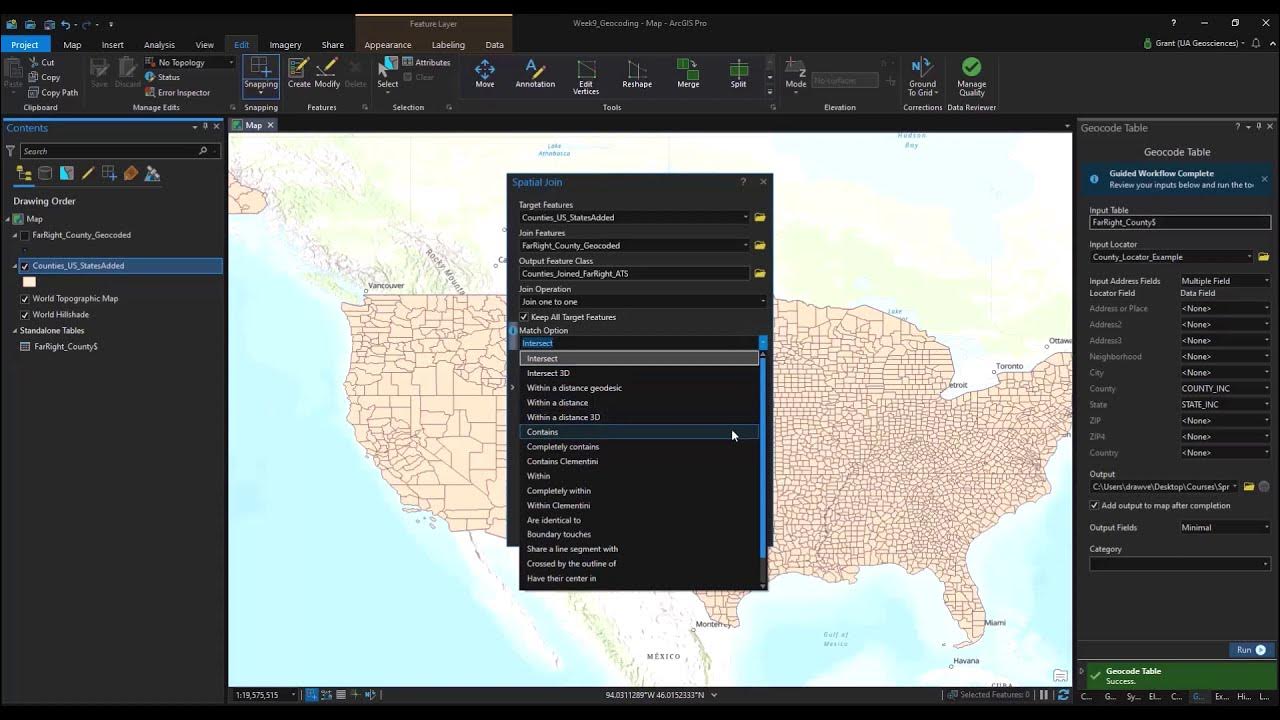Switch Contents to List By Snapping
1280x720 pixels.
tap(109, 174)
